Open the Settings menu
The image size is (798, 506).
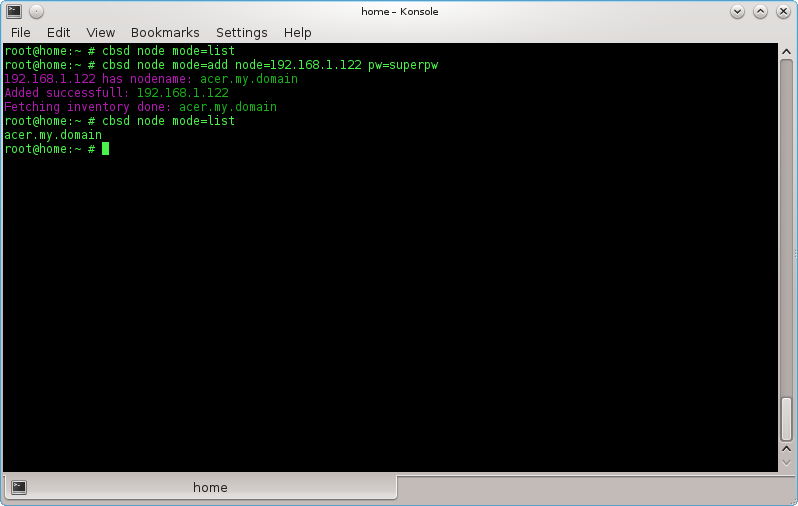(x=241, y=33)
